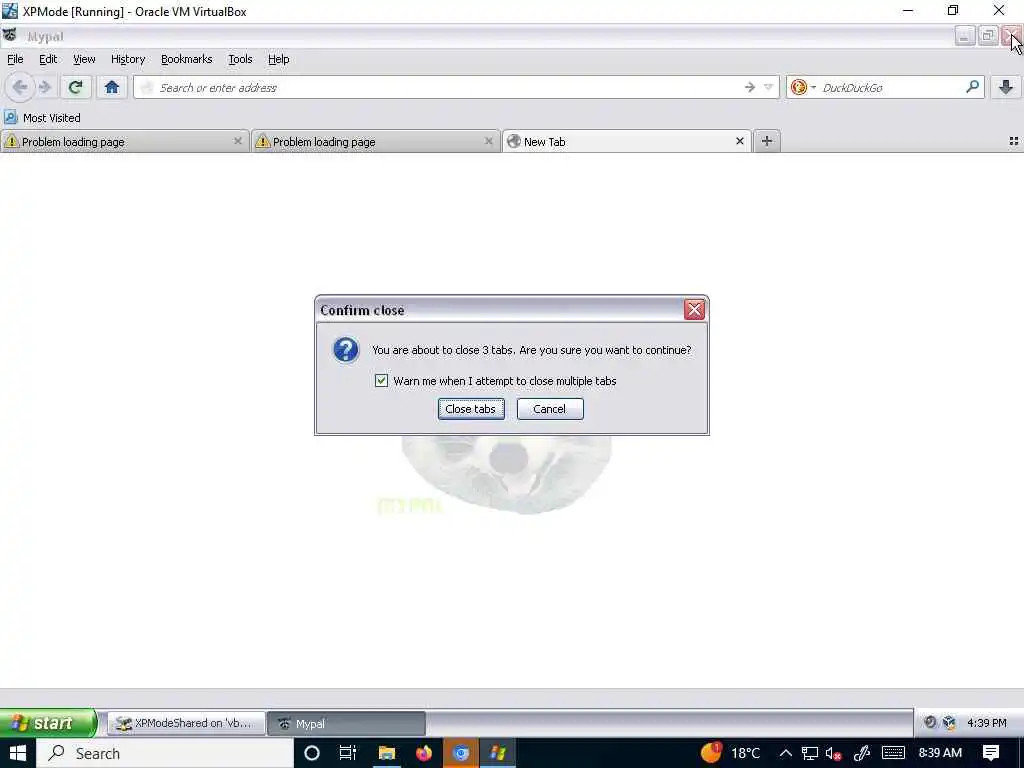Open a new tab with plus button

pyautogui.click(x=767, y=141)
